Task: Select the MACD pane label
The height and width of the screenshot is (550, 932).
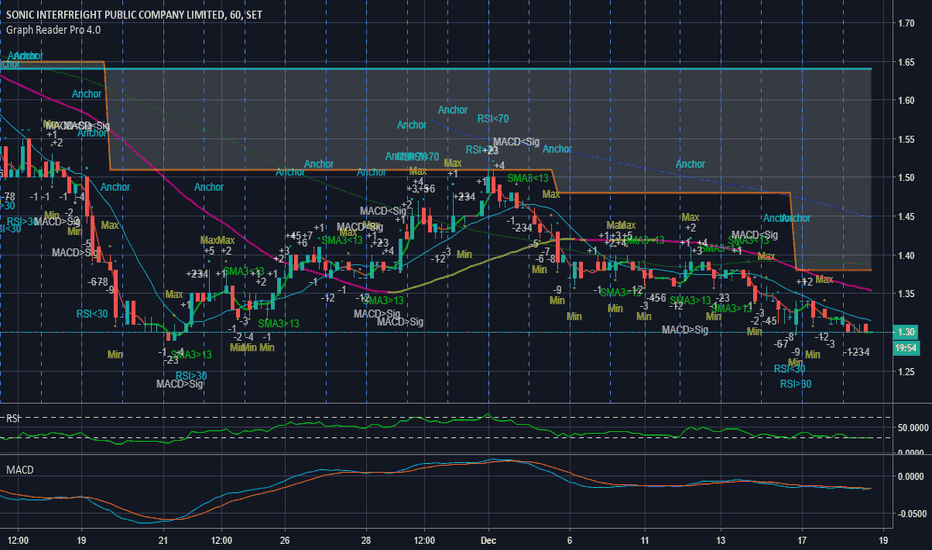Action: point(20,470)
